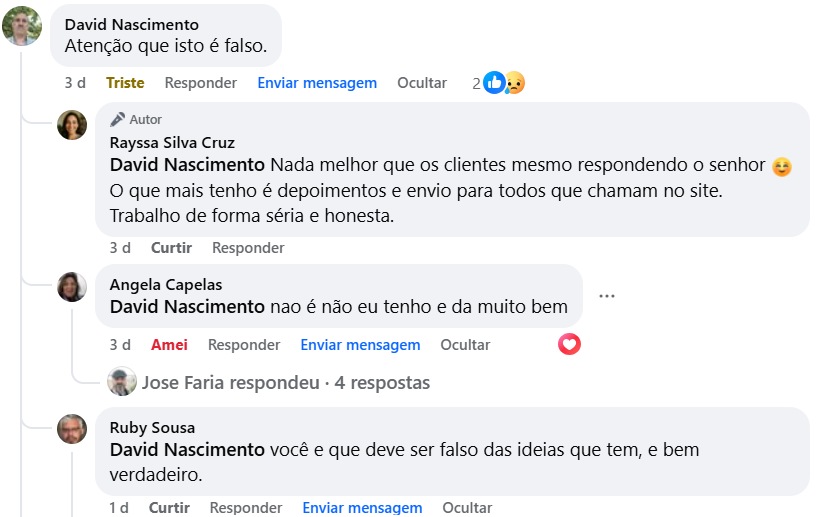The height and width of the screenshot is (517, 827).
Task: Hide David Nascimento's comment with Ocultar
Action: pyautogui.click(x=422, y=83)
